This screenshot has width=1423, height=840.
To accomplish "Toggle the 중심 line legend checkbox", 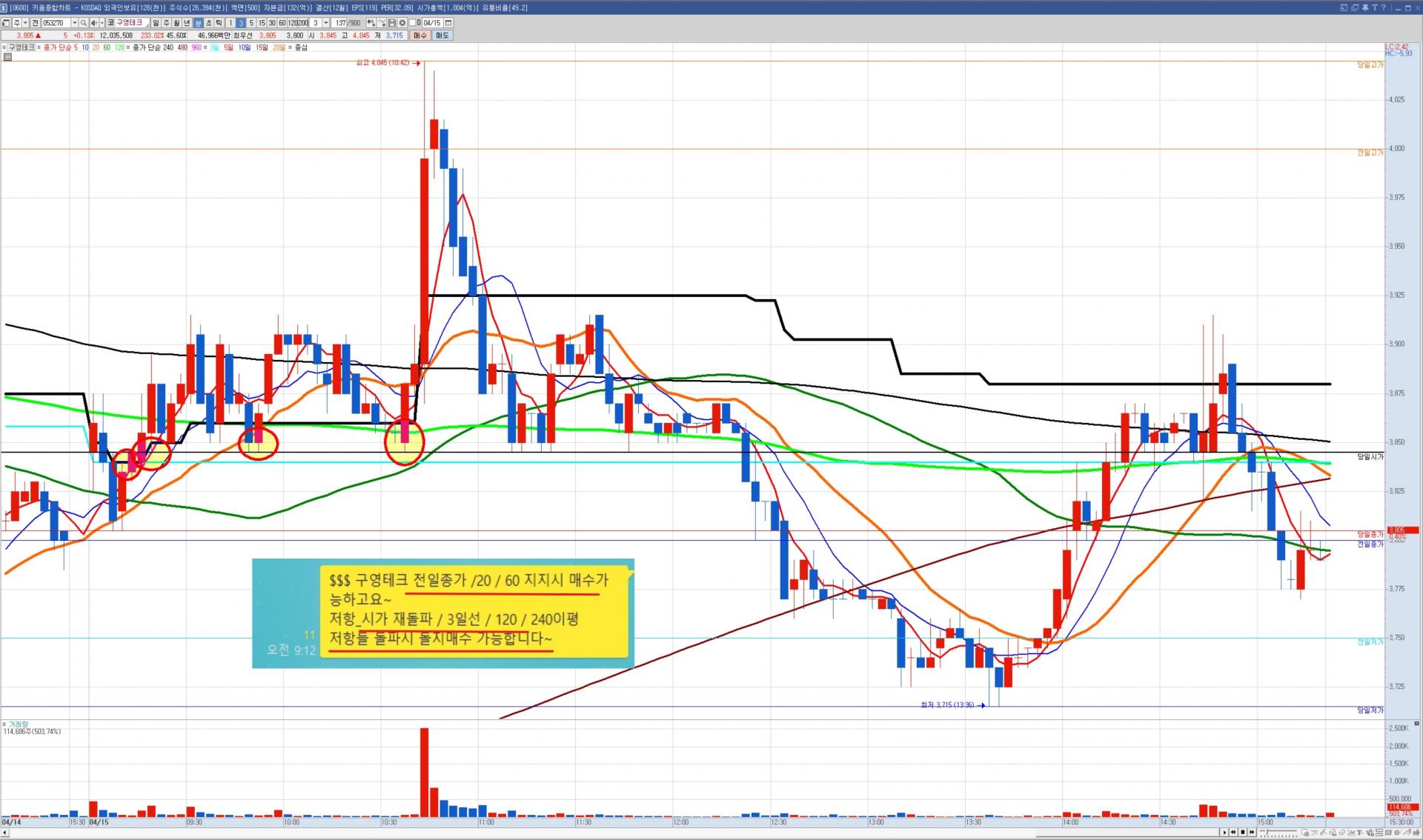I will click(x=291, y=47).
